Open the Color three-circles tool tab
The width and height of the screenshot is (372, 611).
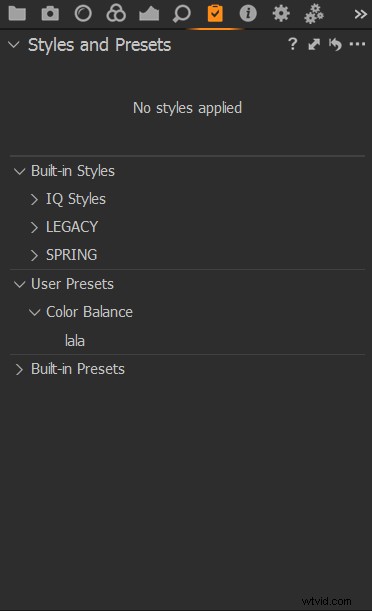(x=116, y=14)
